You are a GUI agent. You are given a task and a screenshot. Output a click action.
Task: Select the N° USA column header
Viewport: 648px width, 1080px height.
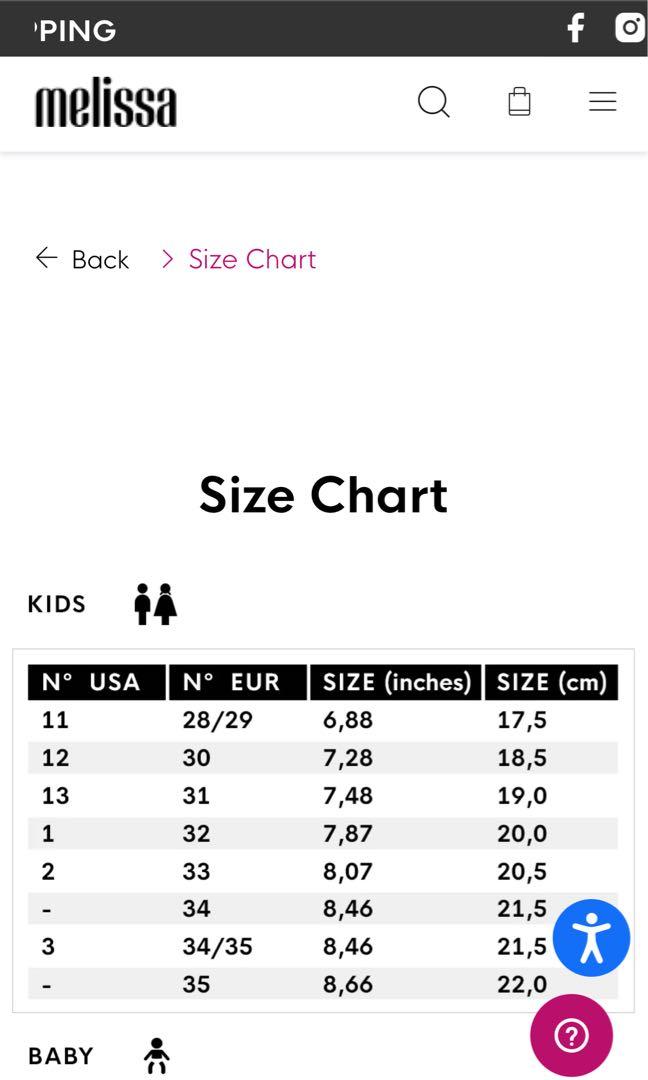click(95, 682)
